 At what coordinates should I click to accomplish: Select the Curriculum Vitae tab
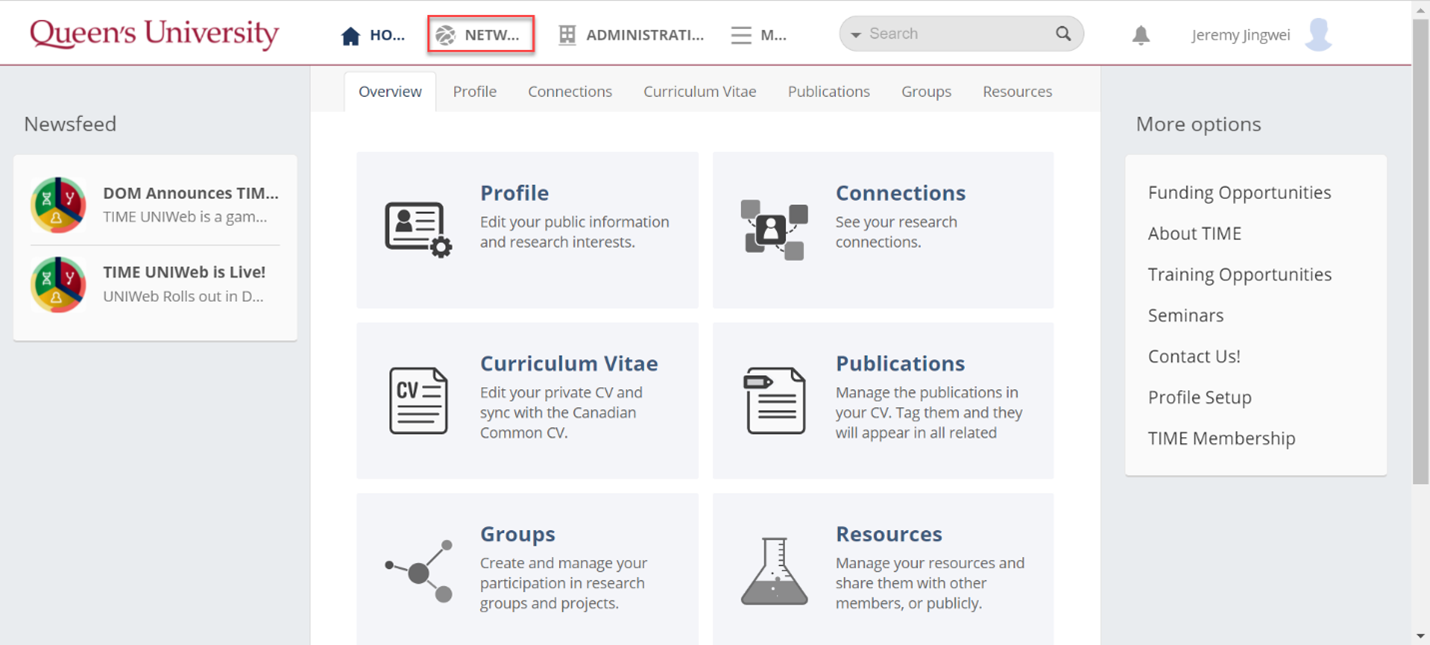(699, 91)
